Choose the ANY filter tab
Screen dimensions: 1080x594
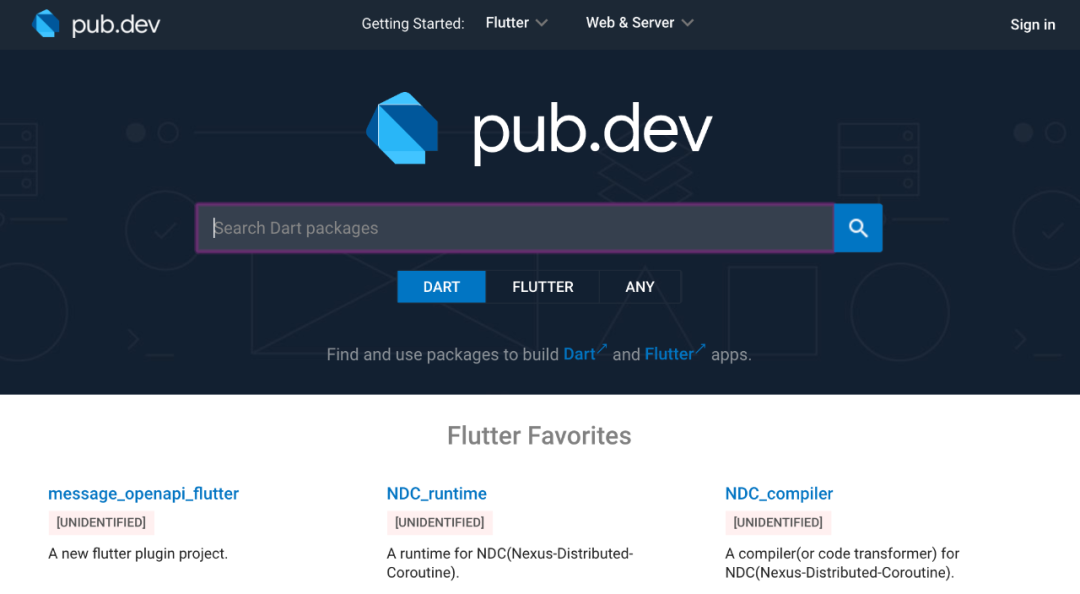[640, 287]
